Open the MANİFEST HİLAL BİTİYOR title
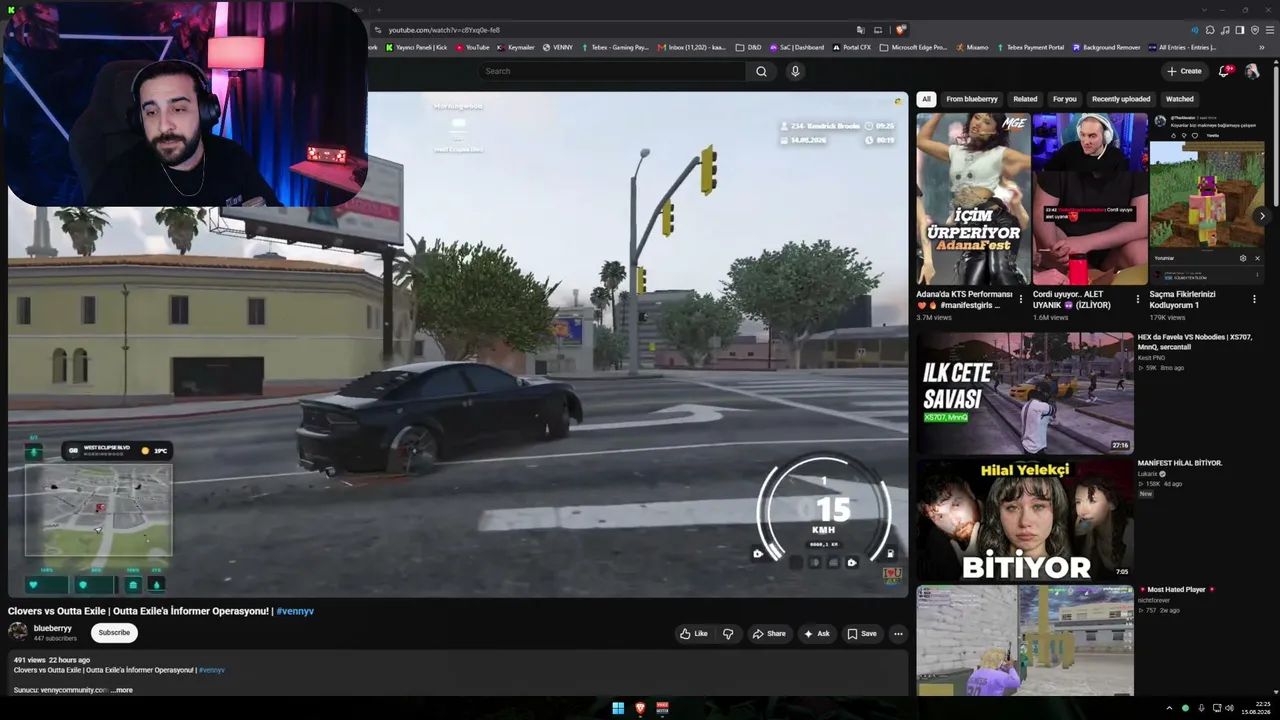 [x=1180, y=463]
